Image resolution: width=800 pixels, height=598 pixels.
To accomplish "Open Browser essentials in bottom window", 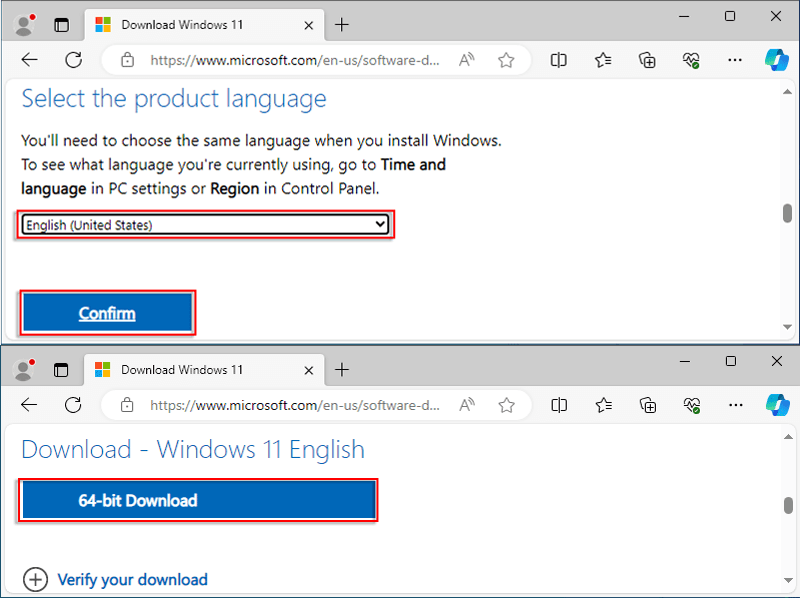I will tap(692, 405).
